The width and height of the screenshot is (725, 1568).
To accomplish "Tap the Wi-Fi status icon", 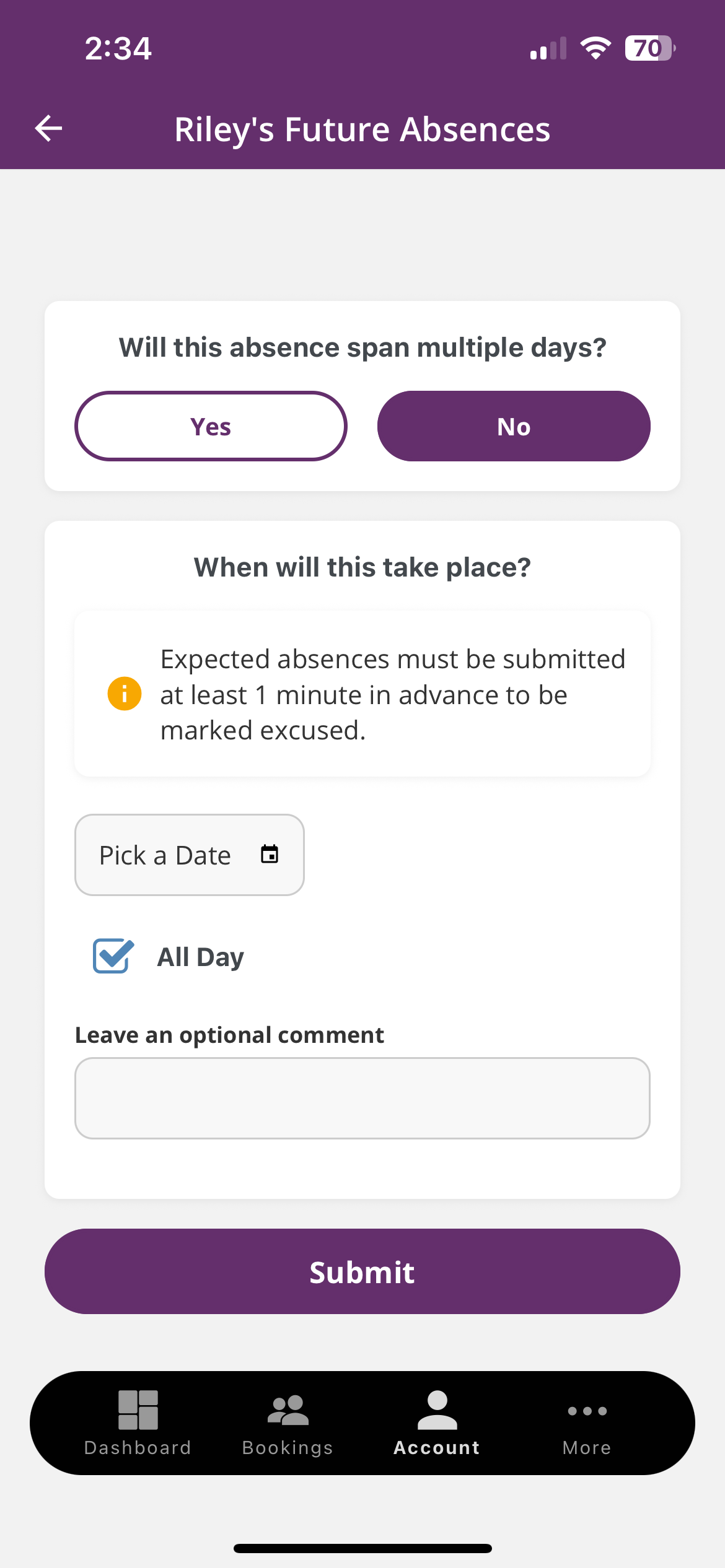I will tap(595, 48).
